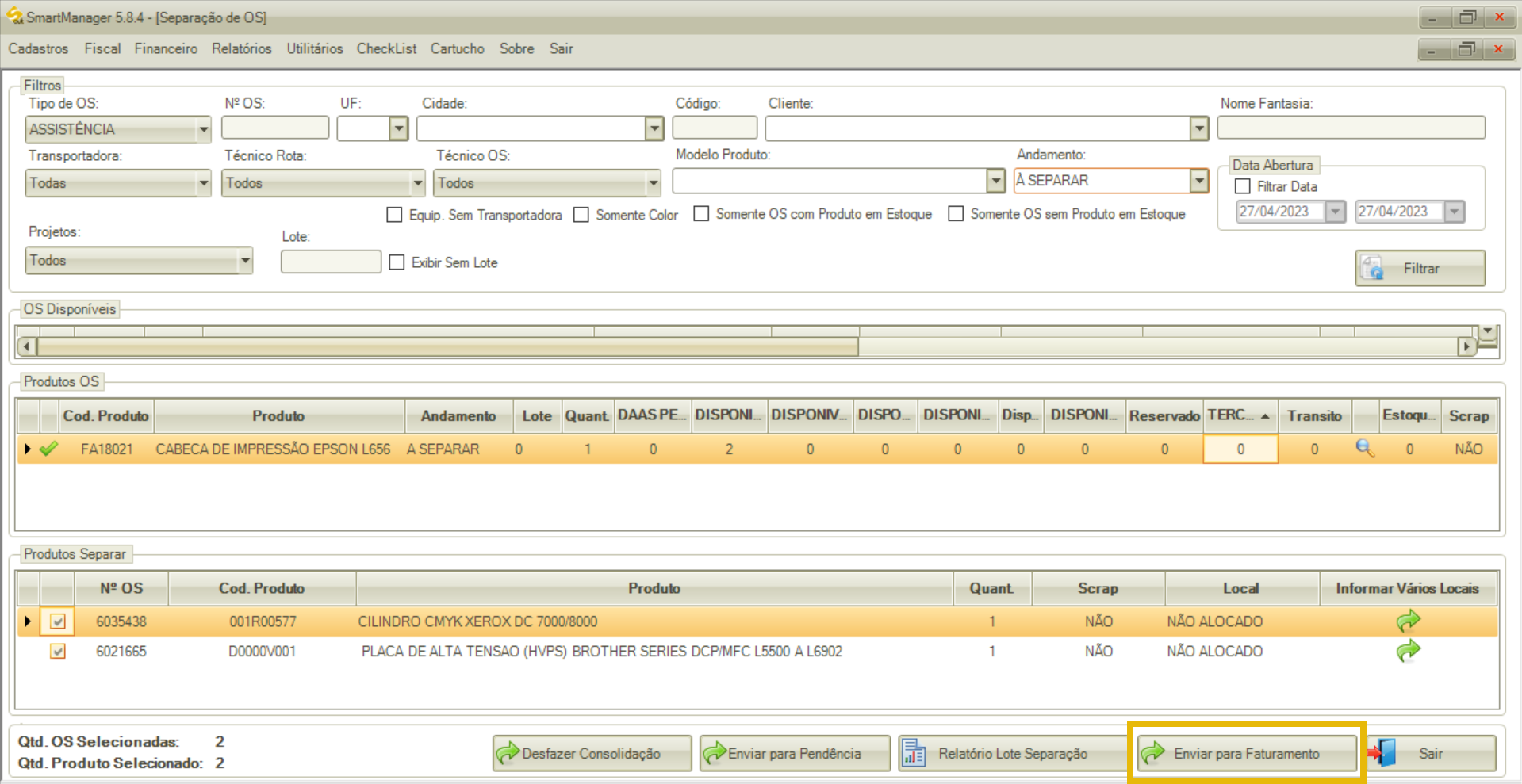1522x784 pixels.
Task: Click Enviar para Pendência button
Action: [x=795, y=753]
